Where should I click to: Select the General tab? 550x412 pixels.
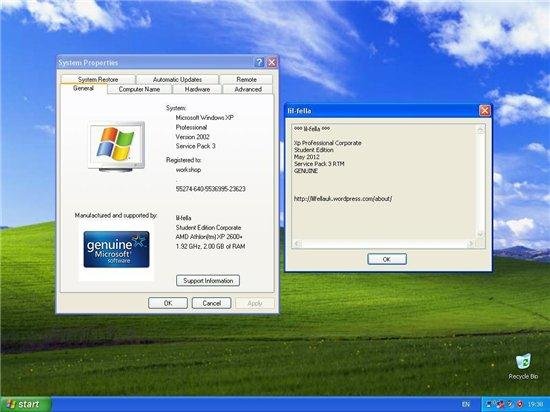[x=83, y=88]
